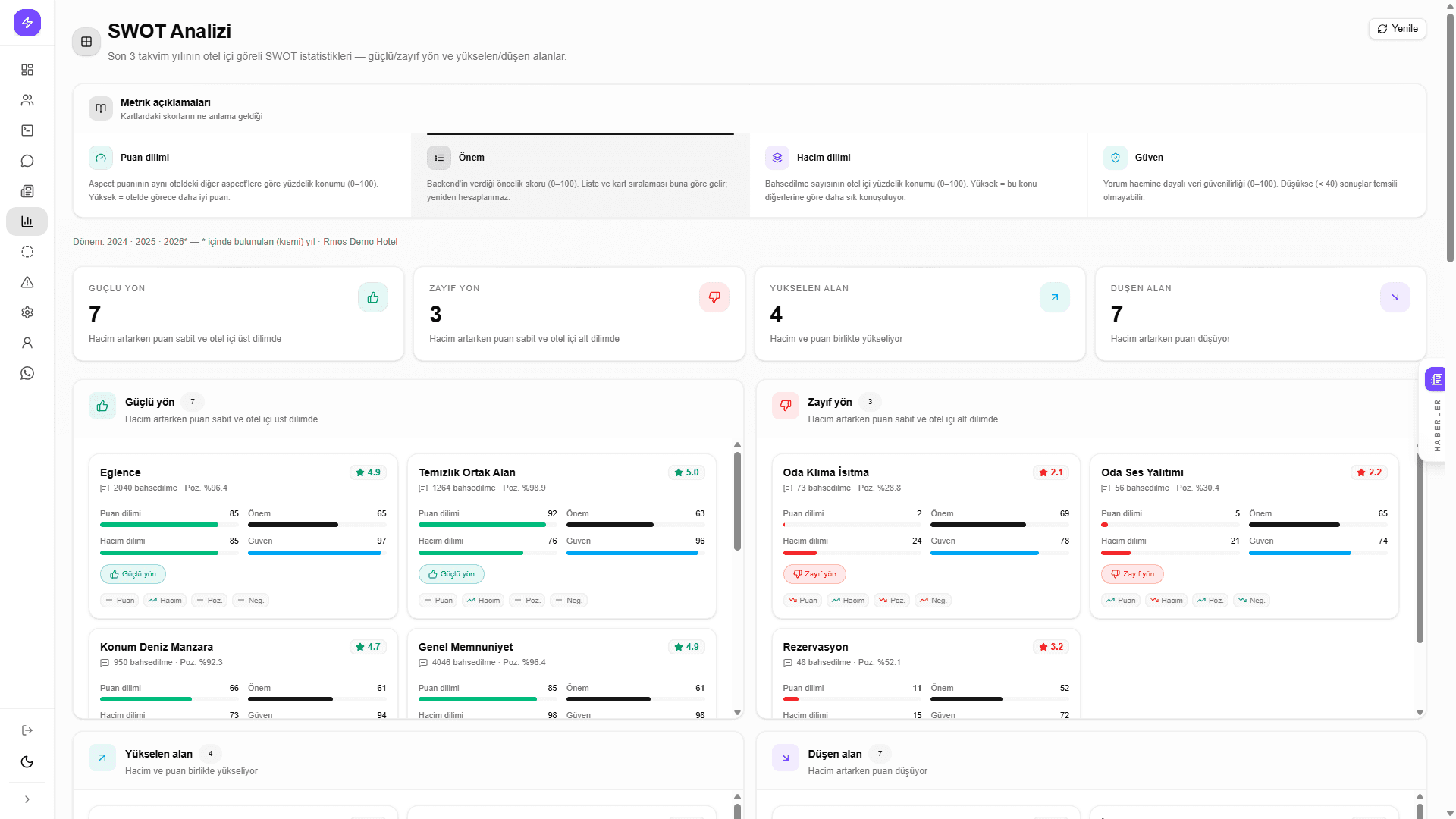The height and width of the screenshot is (819, 1456).
Task: Open the Temizlik Ortak Alan card title
Action: tap(467, 472)
